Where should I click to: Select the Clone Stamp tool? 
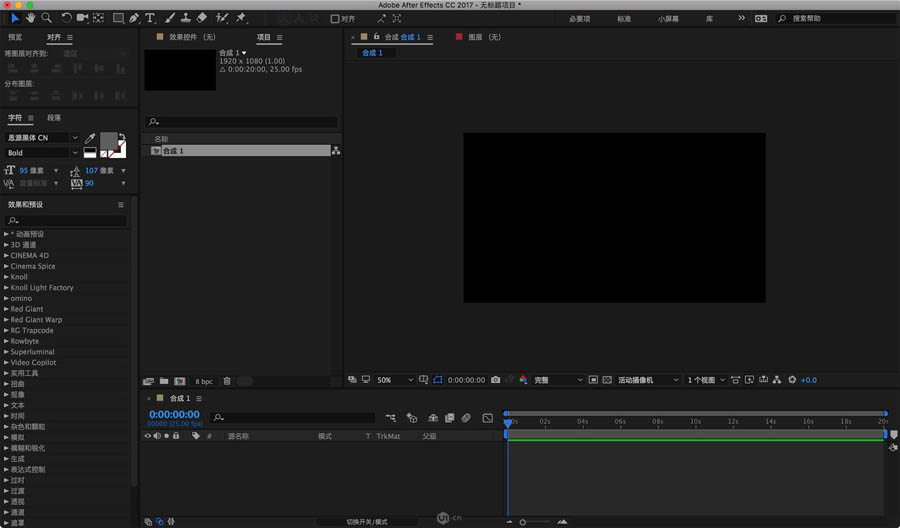click(x=186, y=18)
